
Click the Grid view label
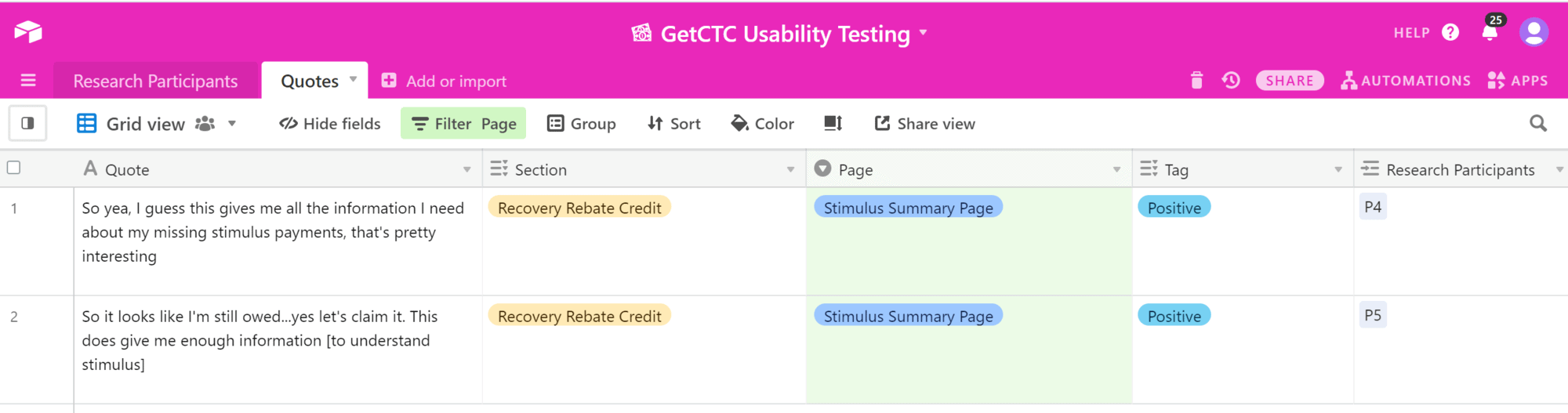pos(146,124)
